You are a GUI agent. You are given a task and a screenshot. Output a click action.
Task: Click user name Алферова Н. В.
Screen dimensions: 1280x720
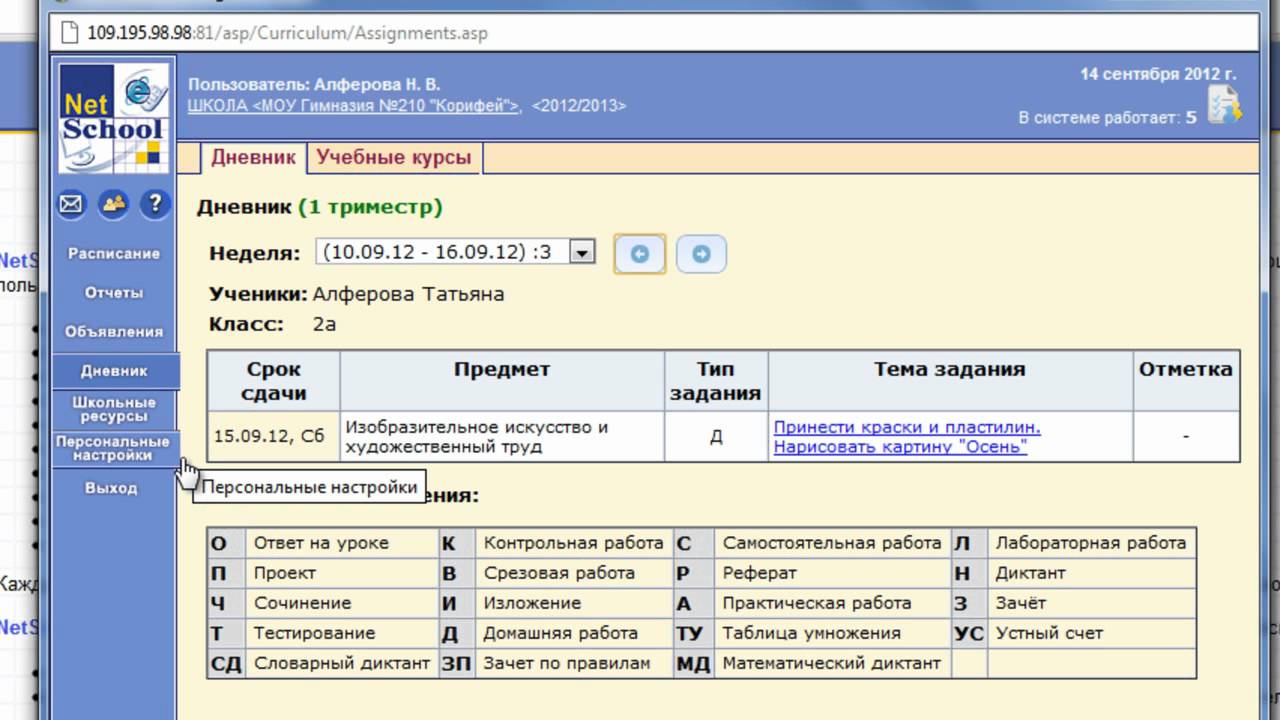click(x=377, y=84)
